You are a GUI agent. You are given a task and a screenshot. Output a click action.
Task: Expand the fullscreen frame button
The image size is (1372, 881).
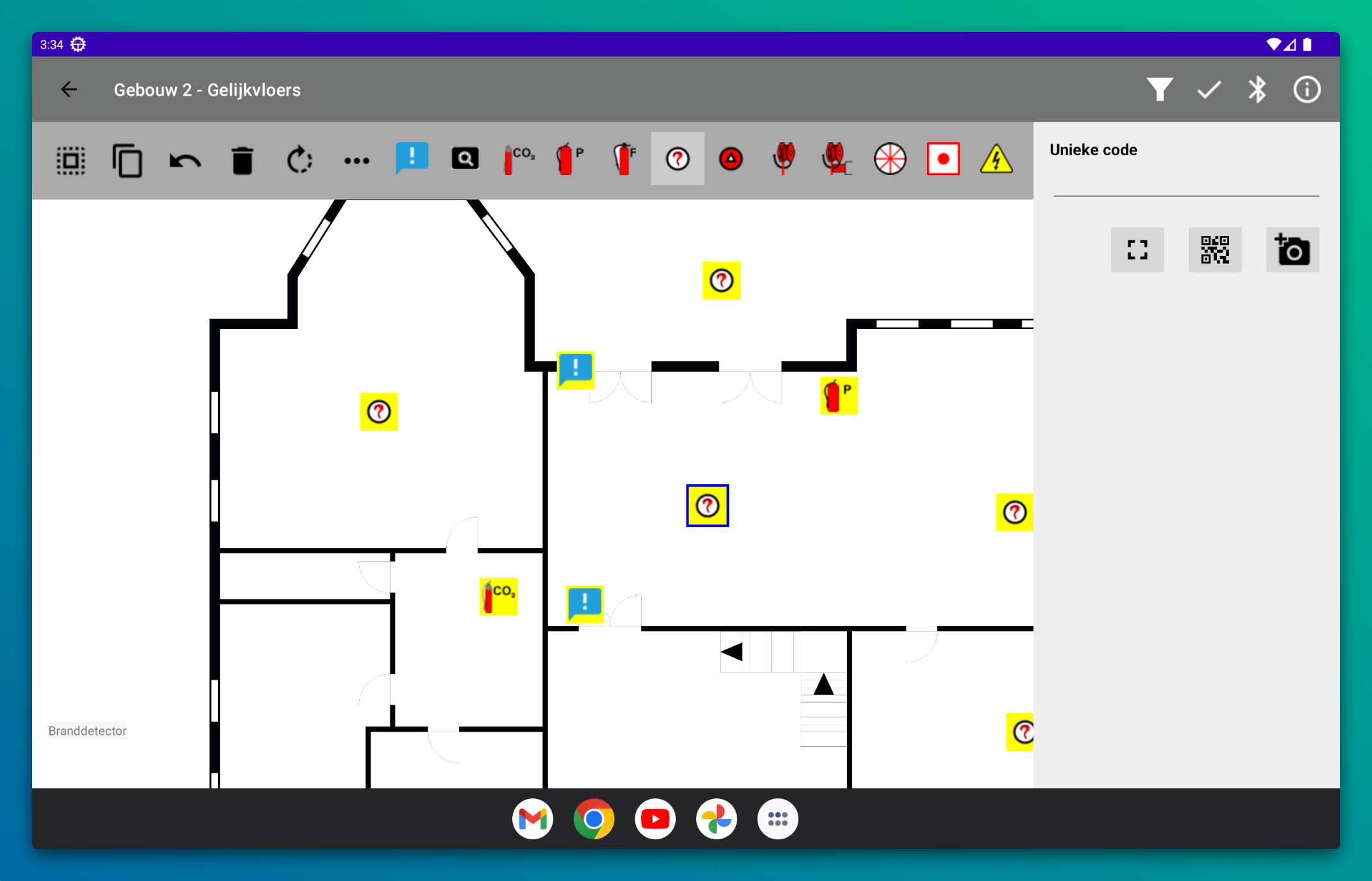[x=1137, y=249]
